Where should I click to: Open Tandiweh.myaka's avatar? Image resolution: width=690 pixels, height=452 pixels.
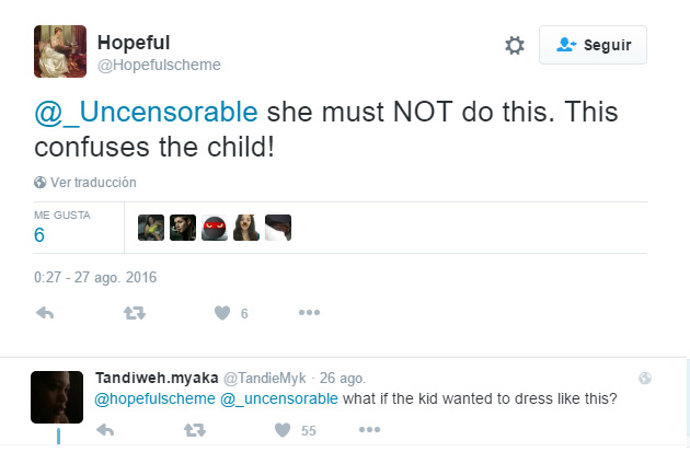(x=57, y=397)
